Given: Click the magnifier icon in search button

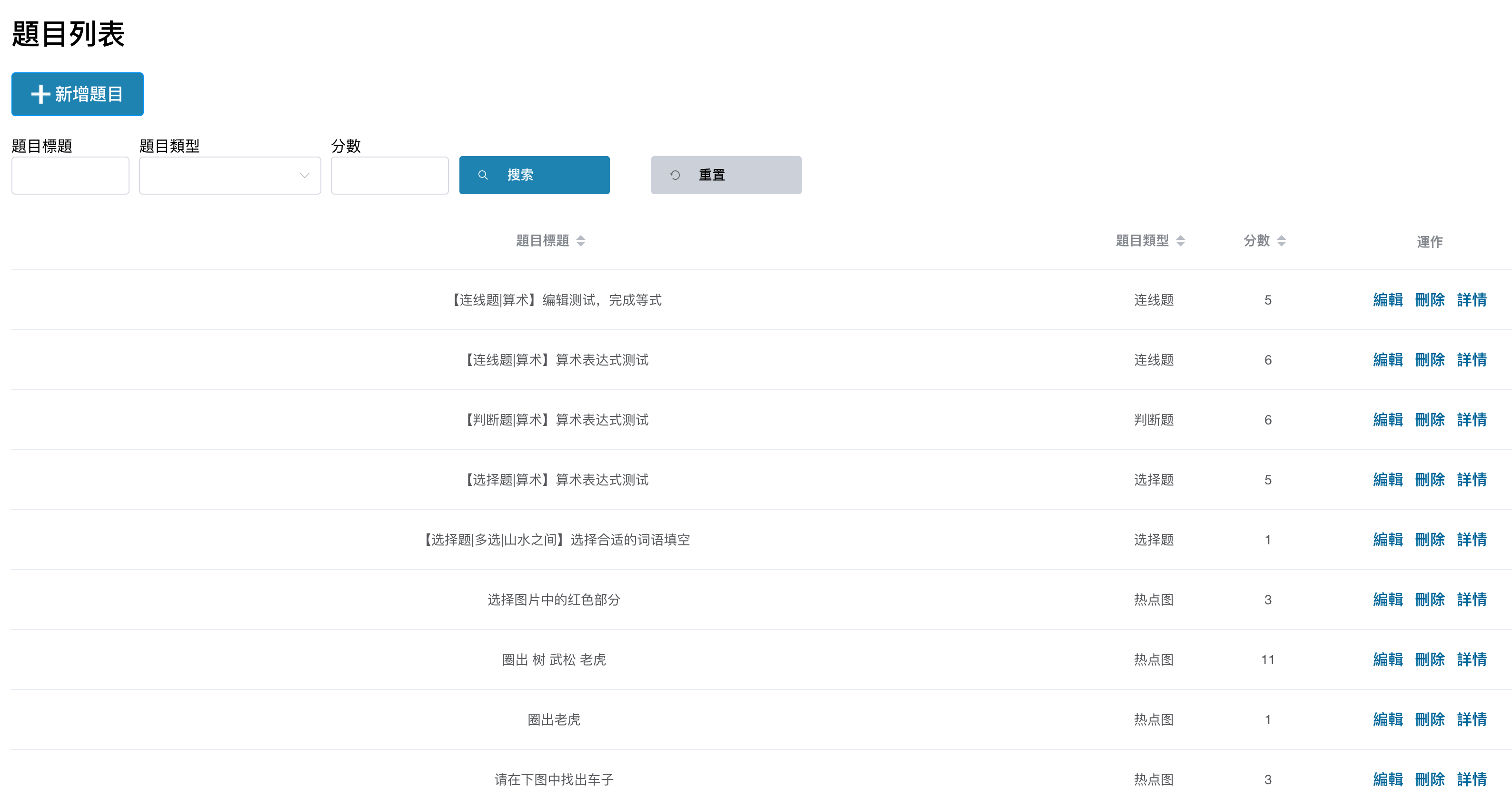Looking at the screenshot, I should (x=483, y=175).
